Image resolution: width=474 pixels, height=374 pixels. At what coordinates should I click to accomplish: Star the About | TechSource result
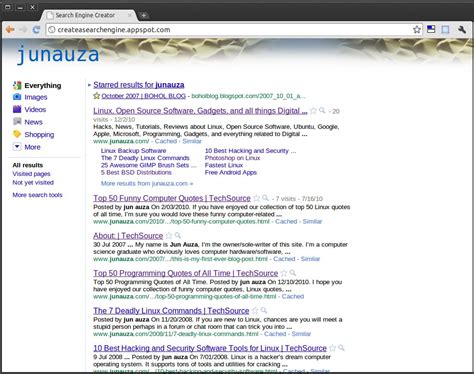tap(169, 236)
